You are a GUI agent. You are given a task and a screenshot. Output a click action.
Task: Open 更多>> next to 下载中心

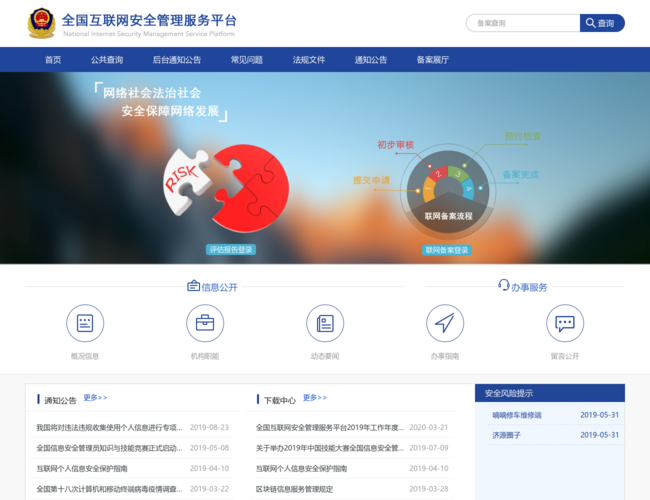[x=315, y=398]
